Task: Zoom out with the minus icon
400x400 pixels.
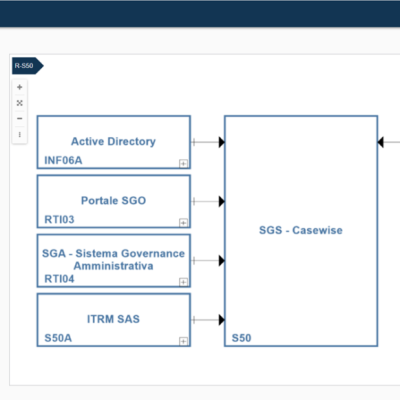Action: pos(20,119)
